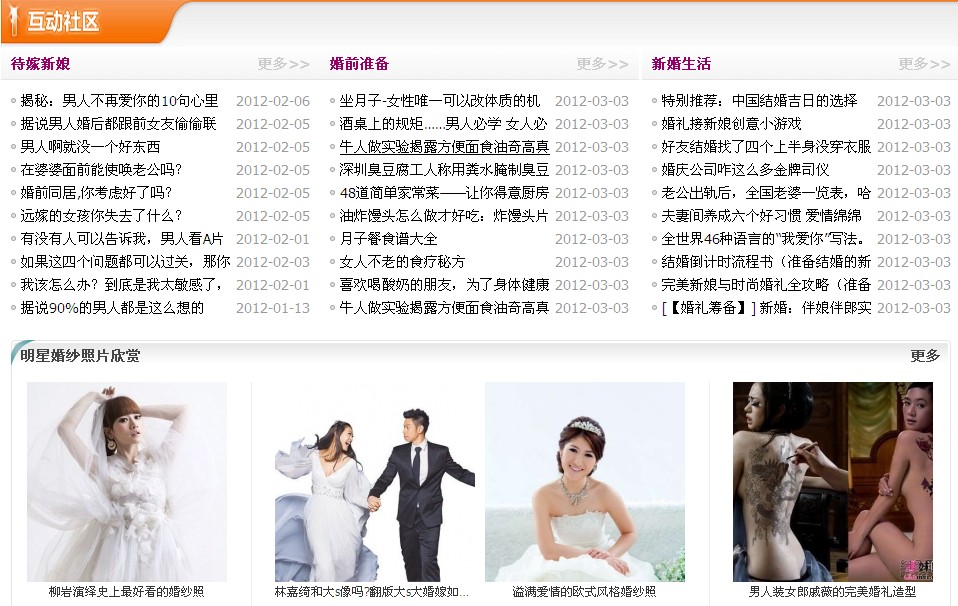The height and width of the screenshot is (606, 958).
Task: Click caption 柳岩演绎史上最好看的婚纱照
Action: pos(126,591)
